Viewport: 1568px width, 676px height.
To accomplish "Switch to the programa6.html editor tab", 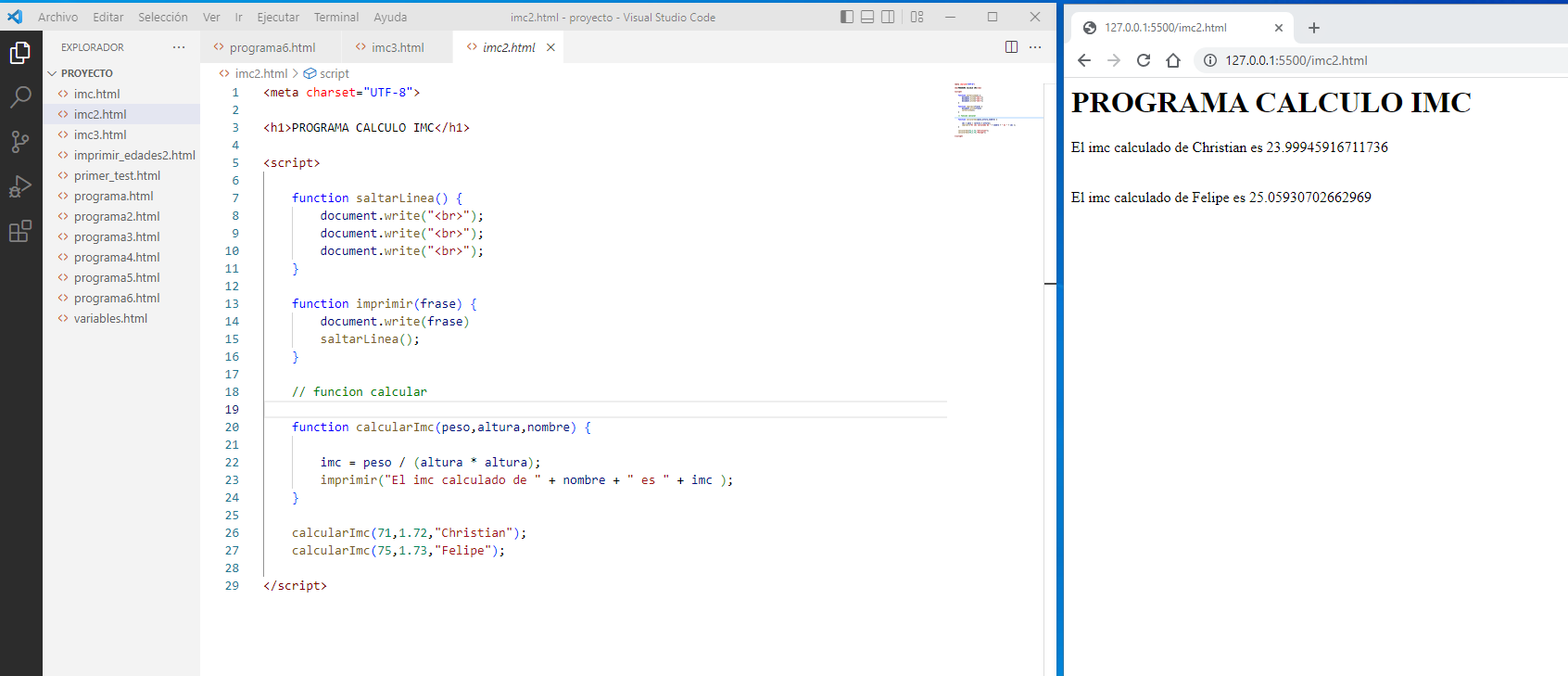I will pyautogui.click(x=272, y=47).
